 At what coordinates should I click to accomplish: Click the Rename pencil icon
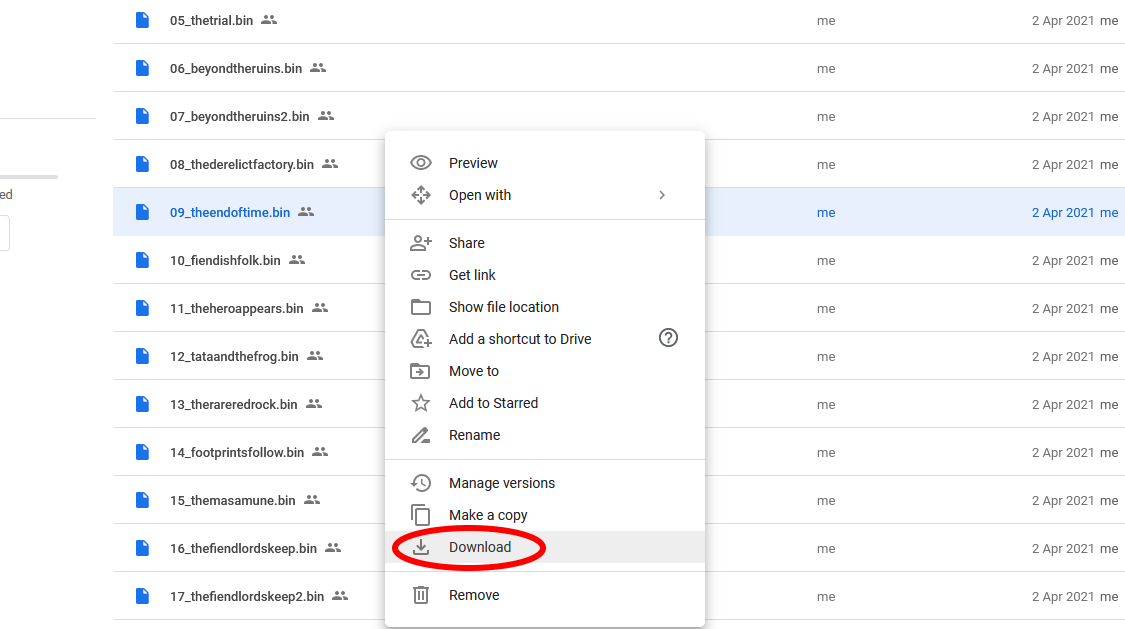pos(421,435)
